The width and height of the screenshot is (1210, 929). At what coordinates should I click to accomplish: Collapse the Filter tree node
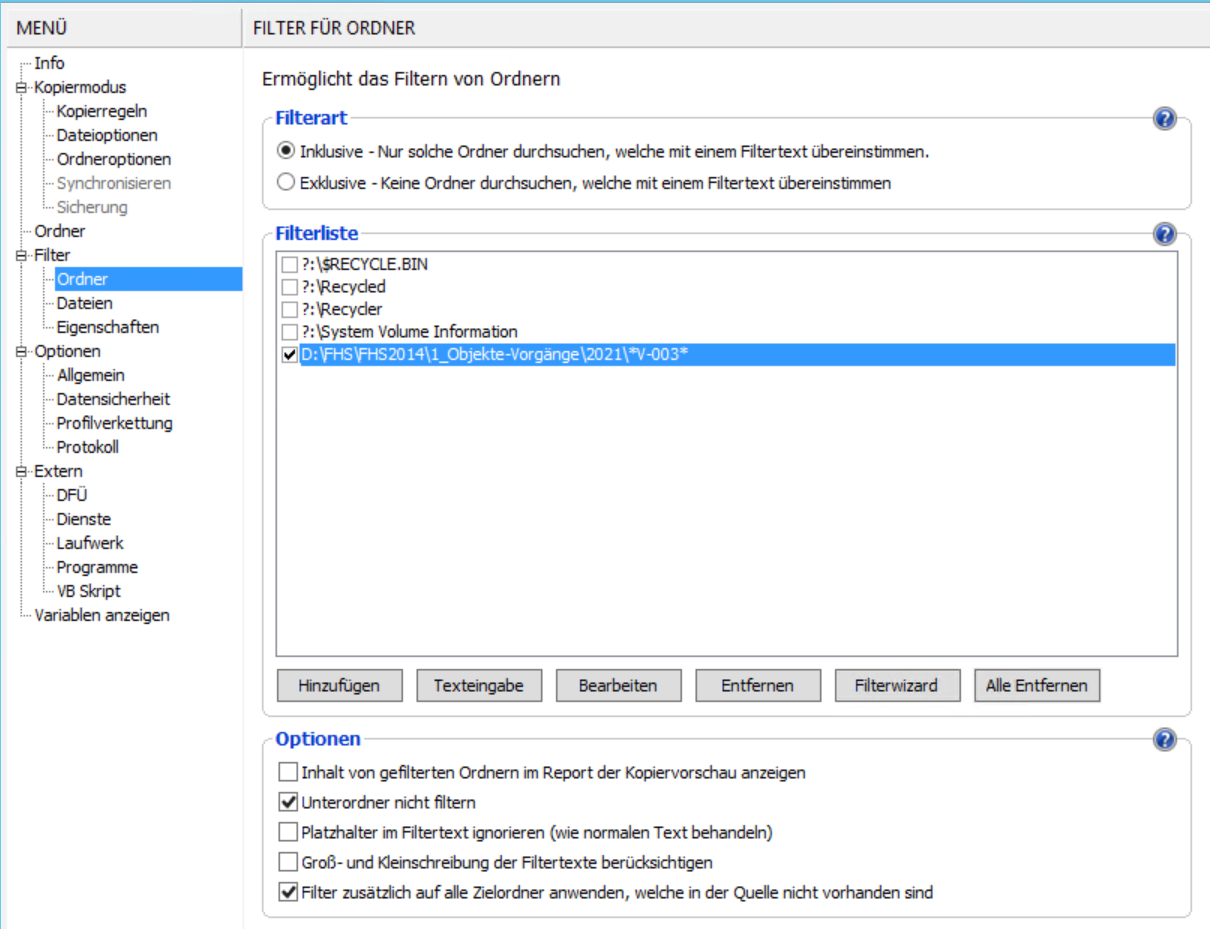(20, 256)
